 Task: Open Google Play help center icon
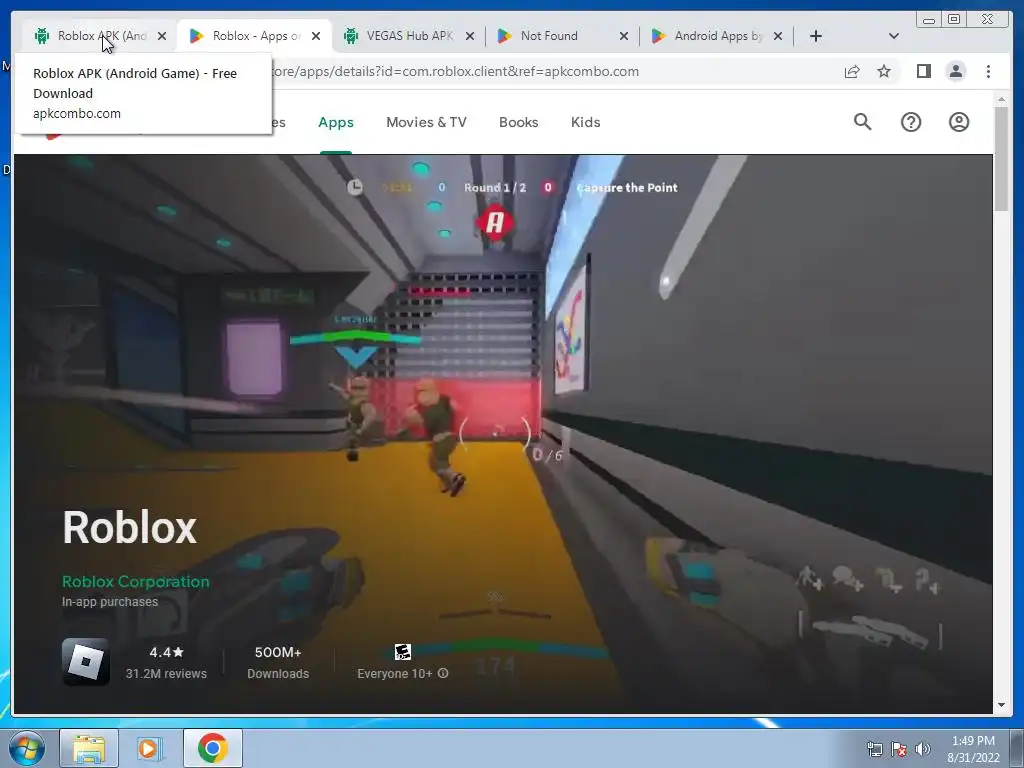pyautogui.click(x=911, y=122)
